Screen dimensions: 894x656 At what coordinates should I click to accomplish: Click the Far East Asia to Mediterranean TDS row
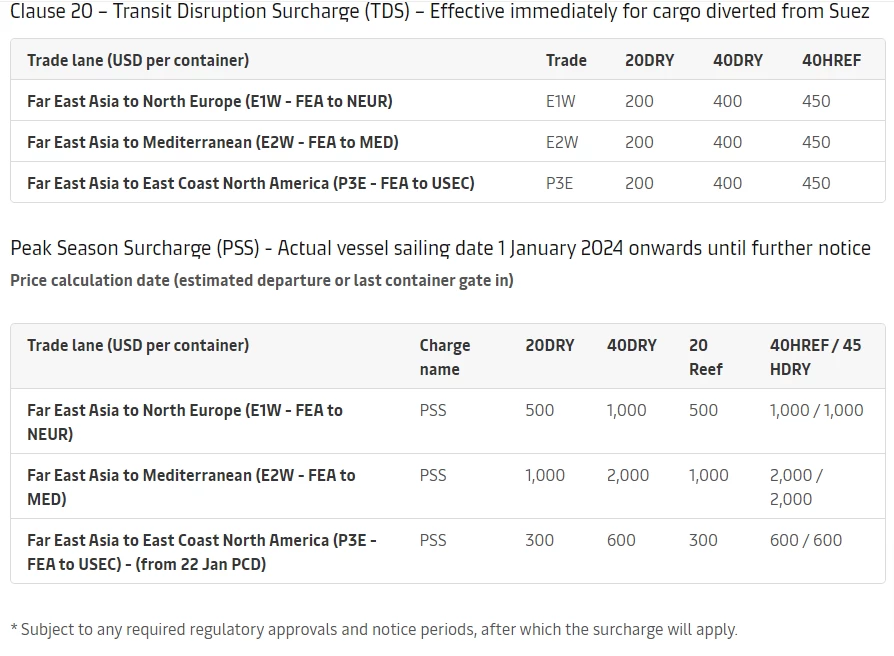point(448,142)
